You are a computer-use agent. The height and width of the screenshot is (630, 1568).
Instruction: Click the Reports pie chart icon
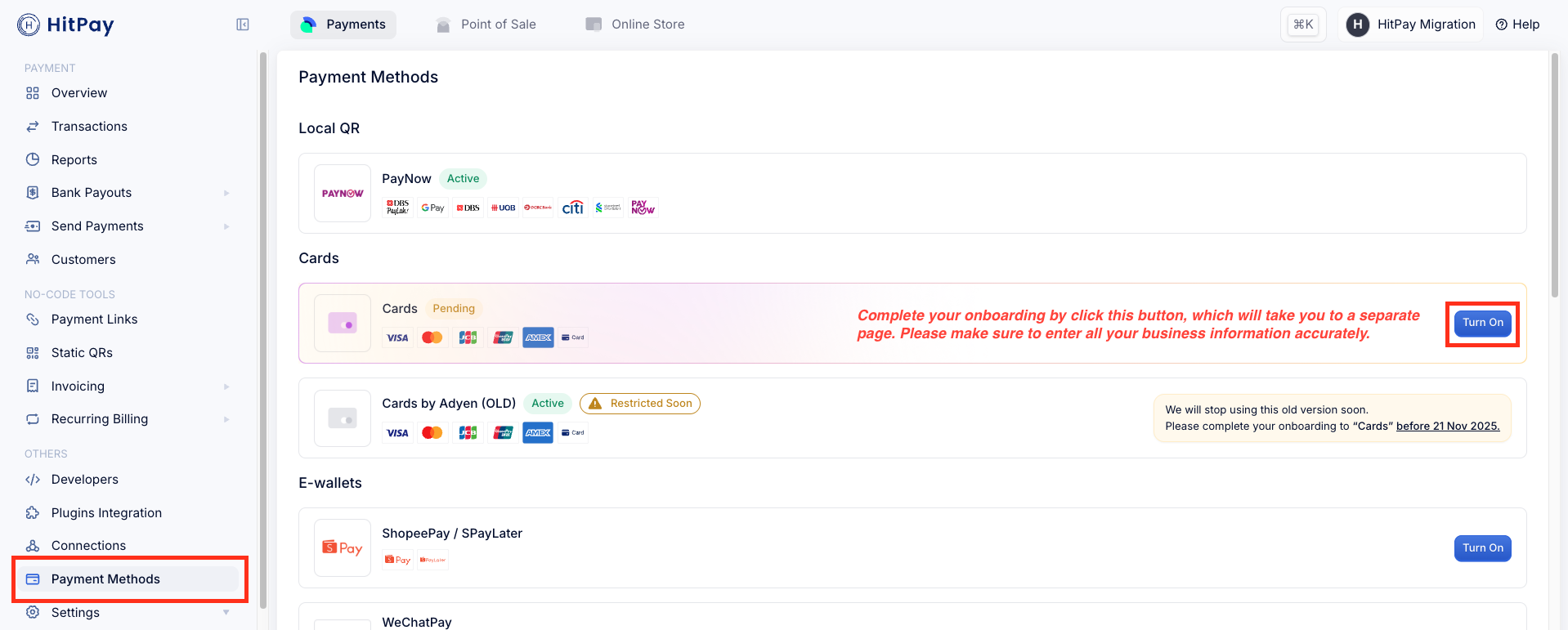pyautogui.click(x=33, y=159)
